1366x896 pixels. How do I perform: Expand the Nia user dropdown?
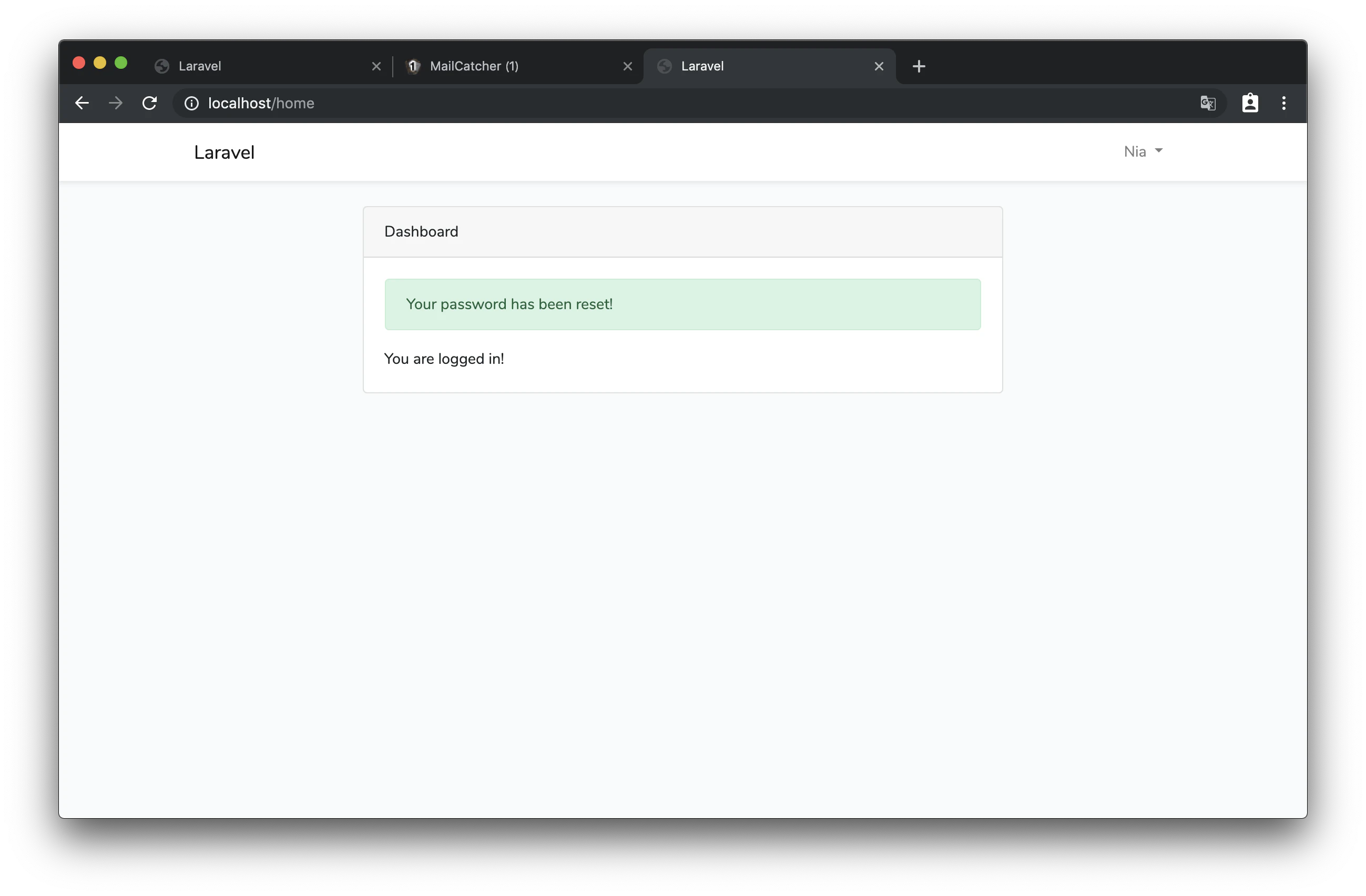coord(1143,151)
